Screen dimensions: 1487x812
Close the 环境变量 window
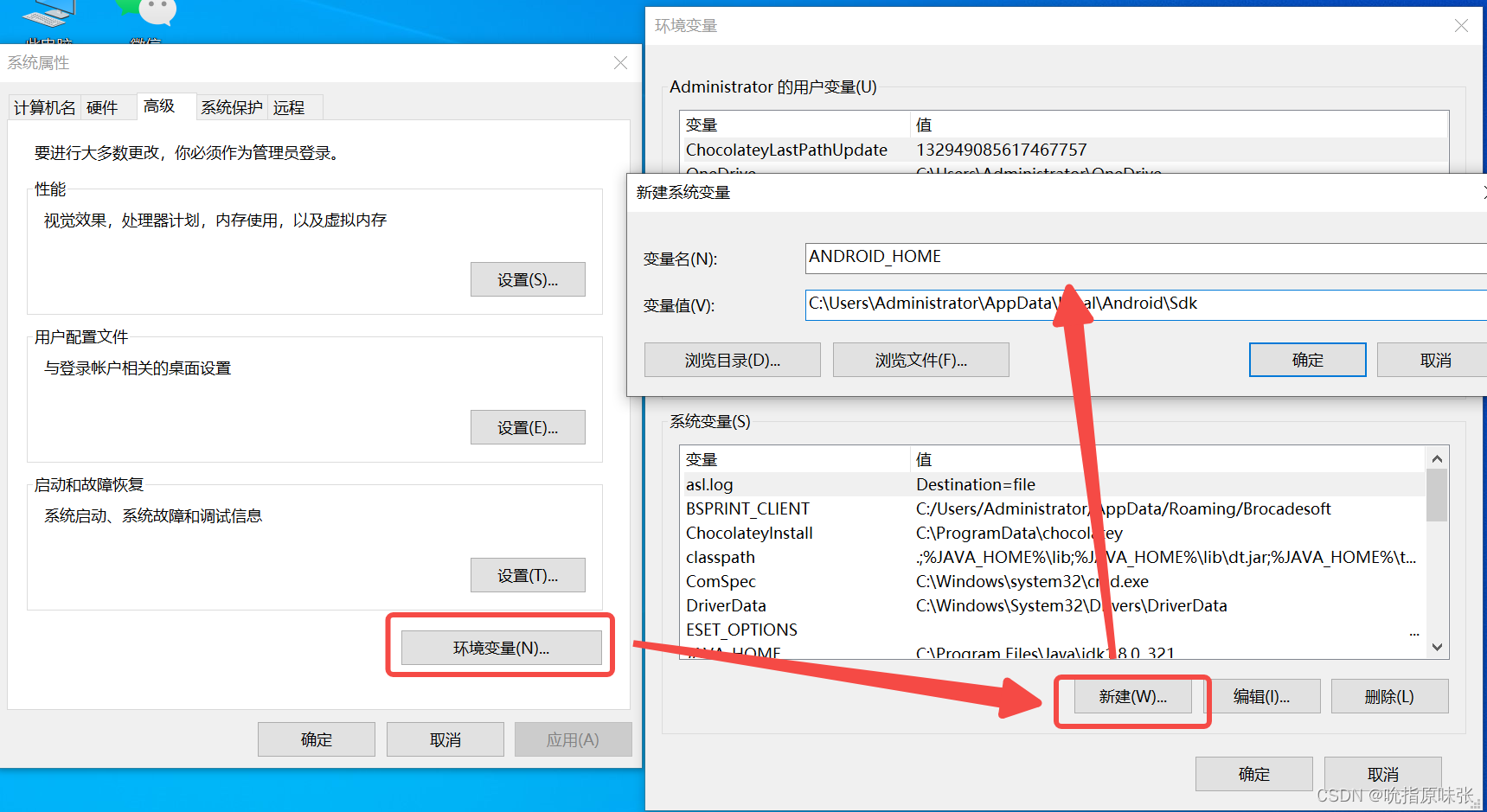click(1461, 26)
